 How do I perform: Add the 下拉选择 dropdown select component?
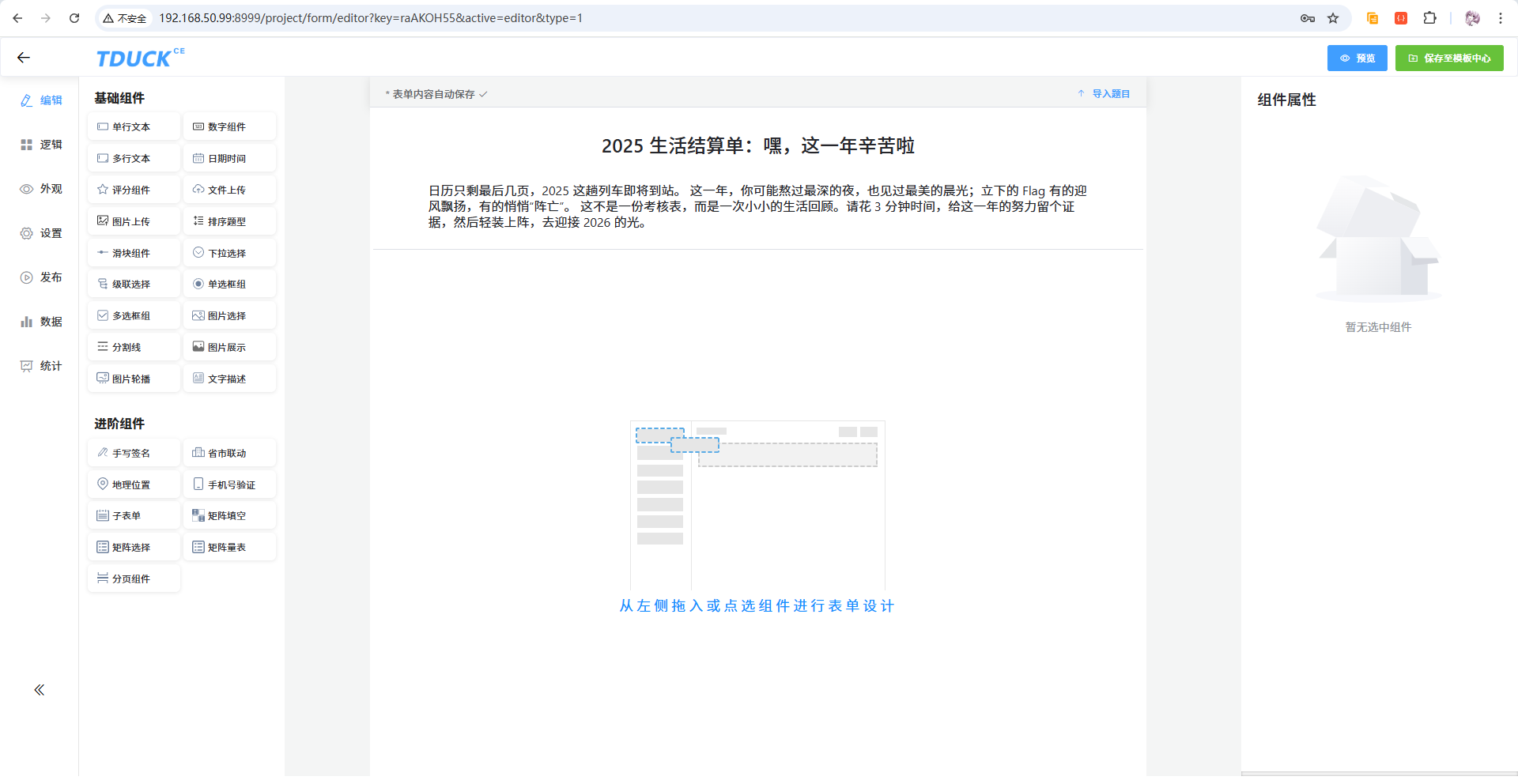point(228,253)
